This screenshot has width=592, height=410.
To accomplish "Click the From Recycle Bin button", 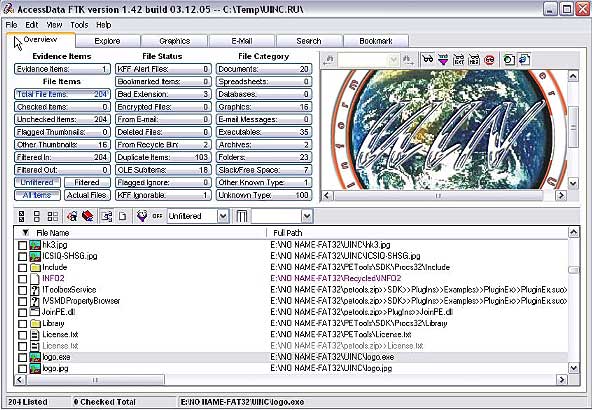I will [163, 145].
